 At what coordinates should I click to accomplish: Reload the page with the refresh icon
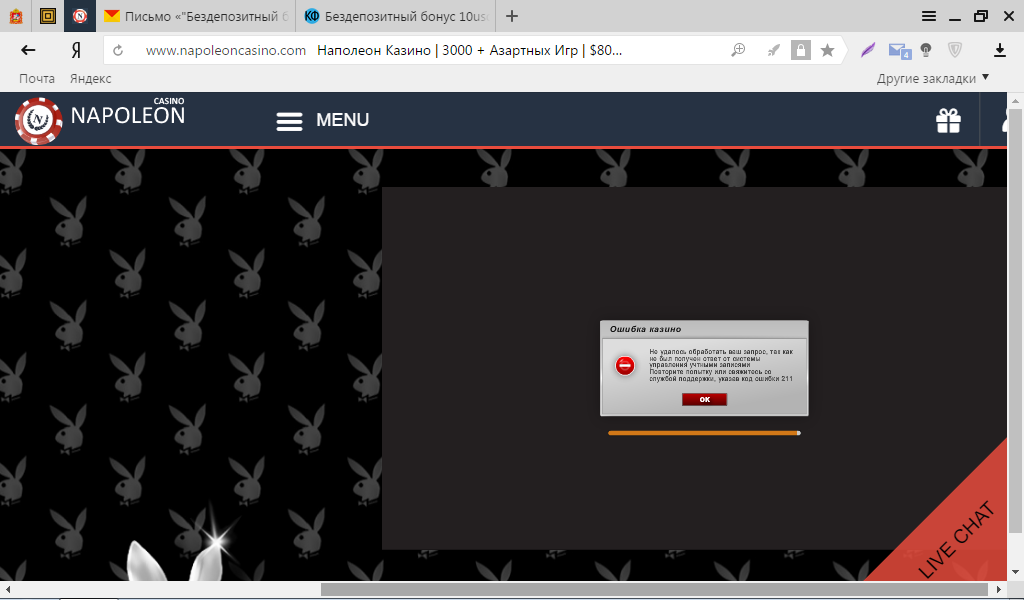pos(118,50)
